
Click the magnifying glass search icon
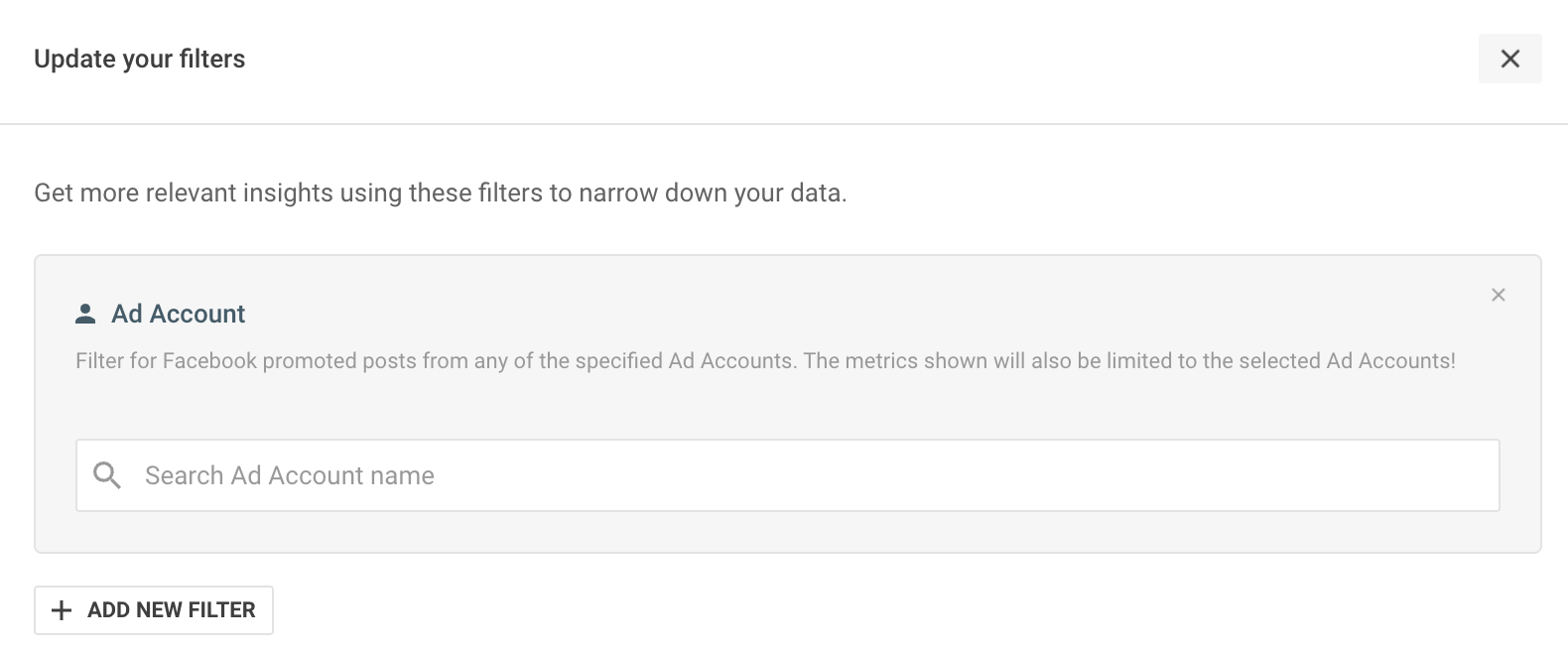[107, 475]
